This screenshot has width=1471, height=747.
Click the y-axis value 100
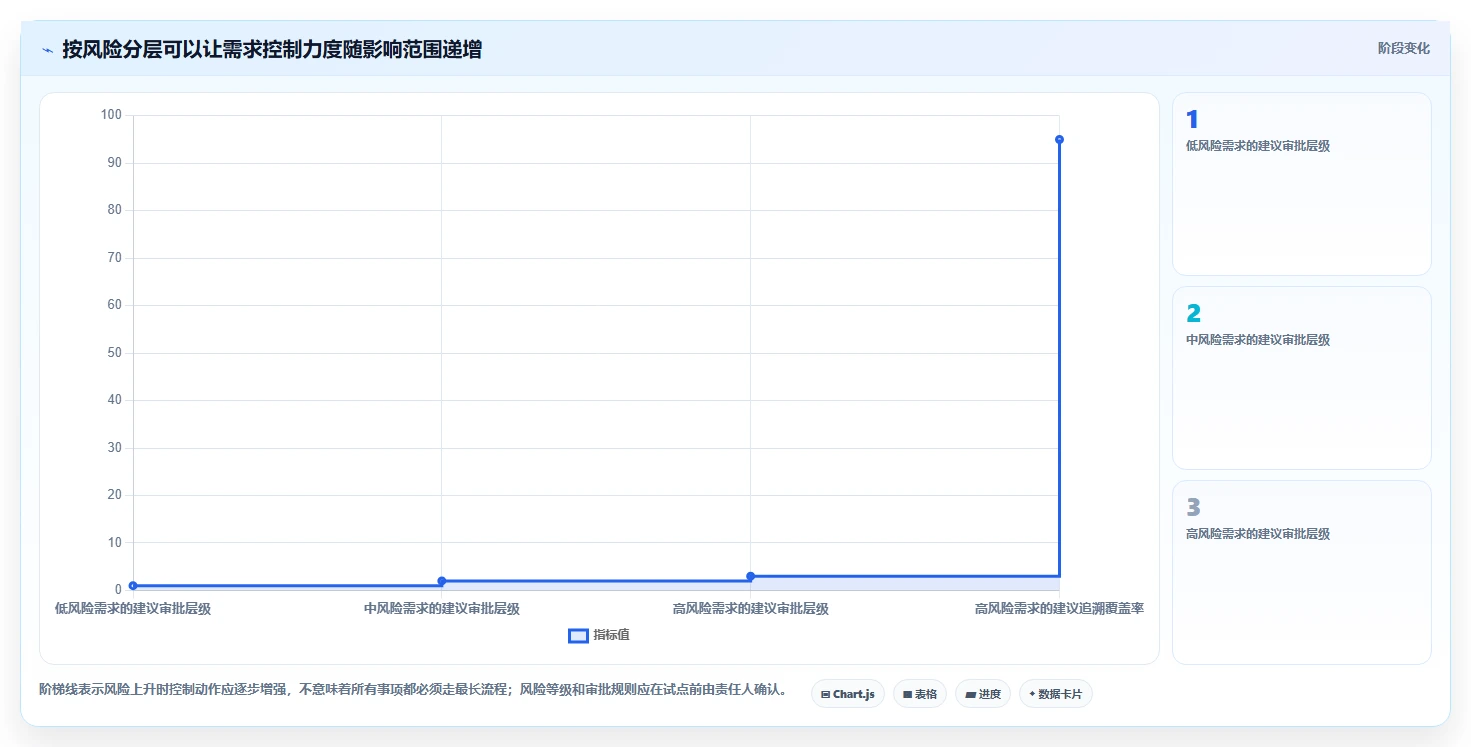click(111, 115)
